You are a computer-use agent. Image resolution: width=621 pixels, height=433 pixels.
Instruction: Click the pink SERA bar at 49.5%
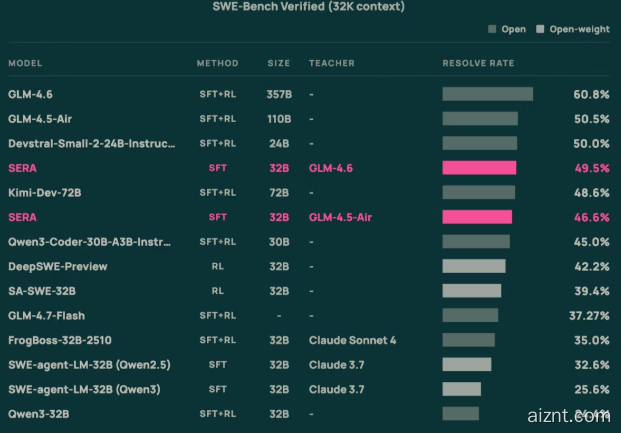pyautogui.click(x=479, y=168)
